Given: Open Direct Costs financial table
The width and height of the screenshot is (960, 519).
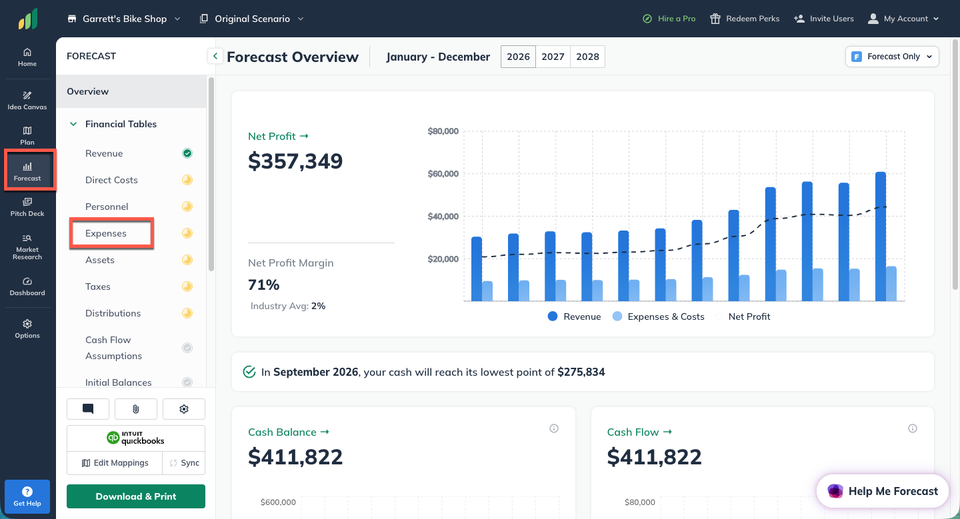Looking at the screenshot, I should (111, 180).
